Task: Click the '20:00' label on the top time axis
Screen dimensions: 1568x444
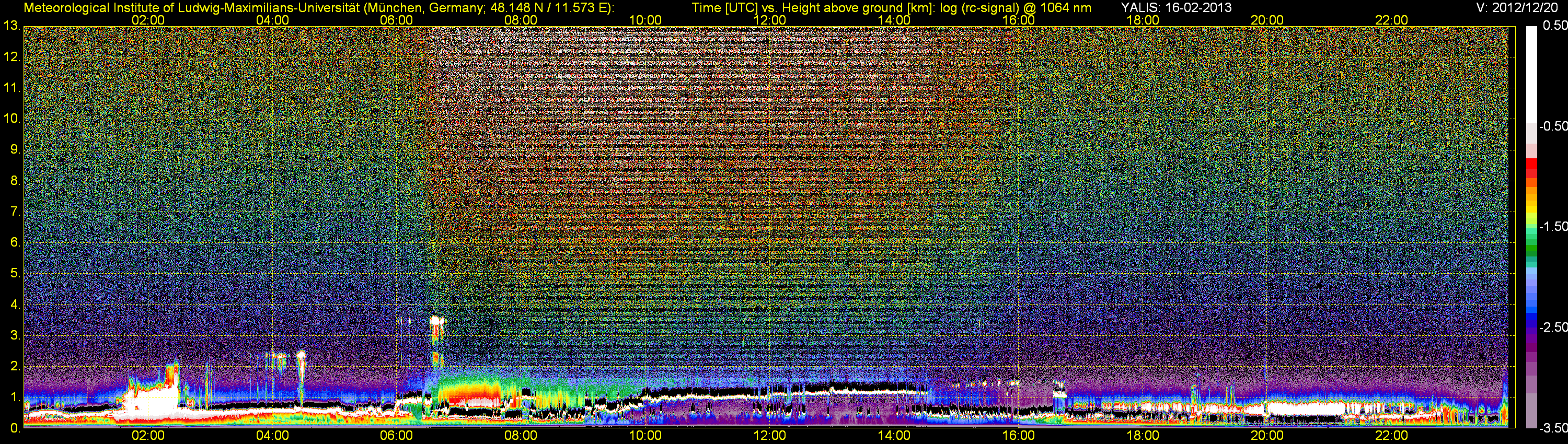Action: pos(1267,20)
